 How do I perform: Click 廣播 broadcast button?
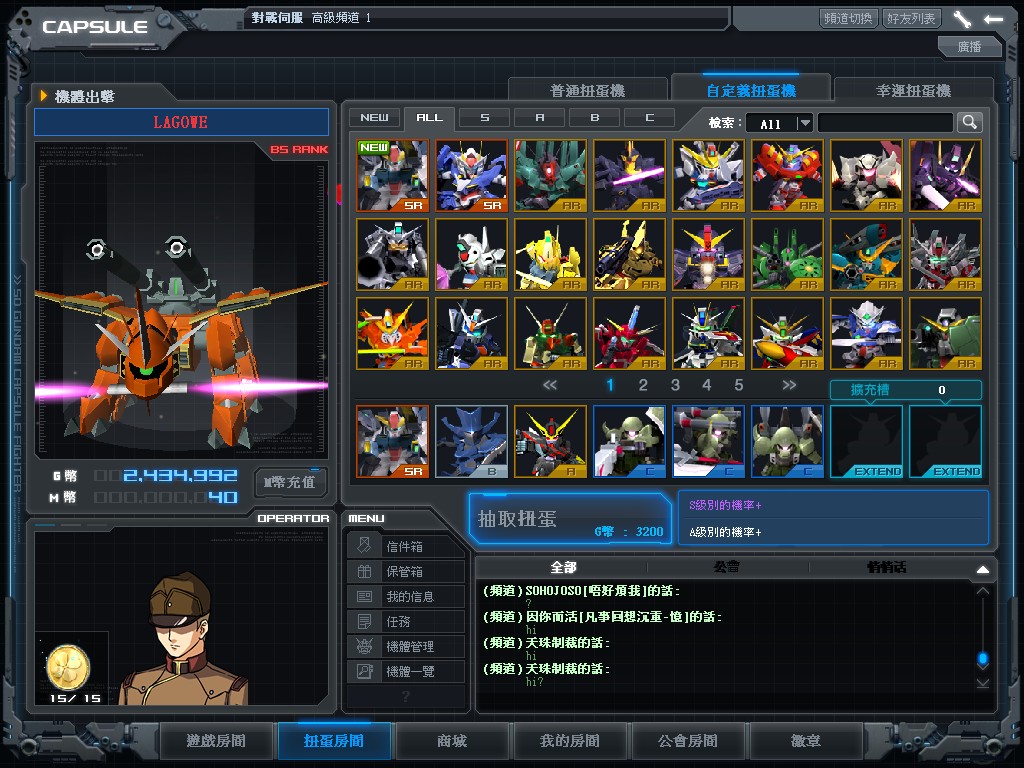[x=969, y=46]
